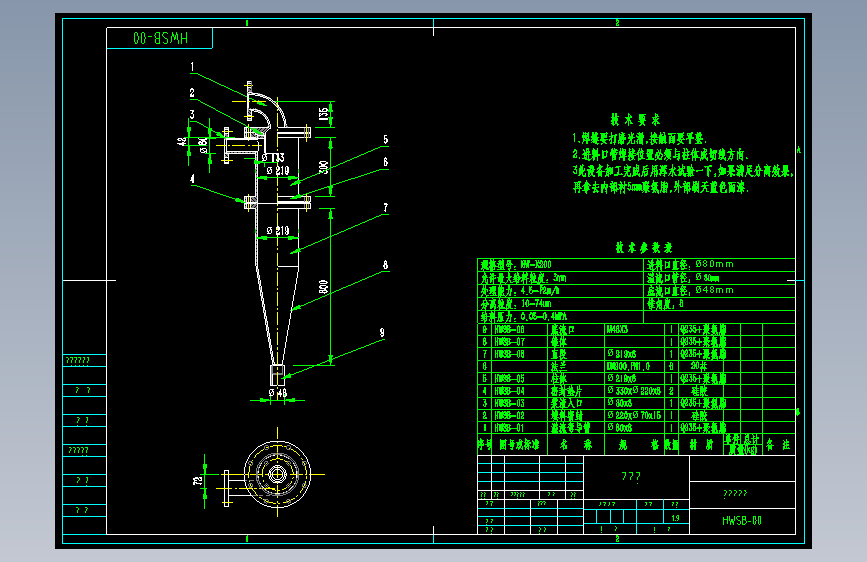The image size is (867, 562).
Task: Select the 技术要求 heading text
Action: (635, 119)
